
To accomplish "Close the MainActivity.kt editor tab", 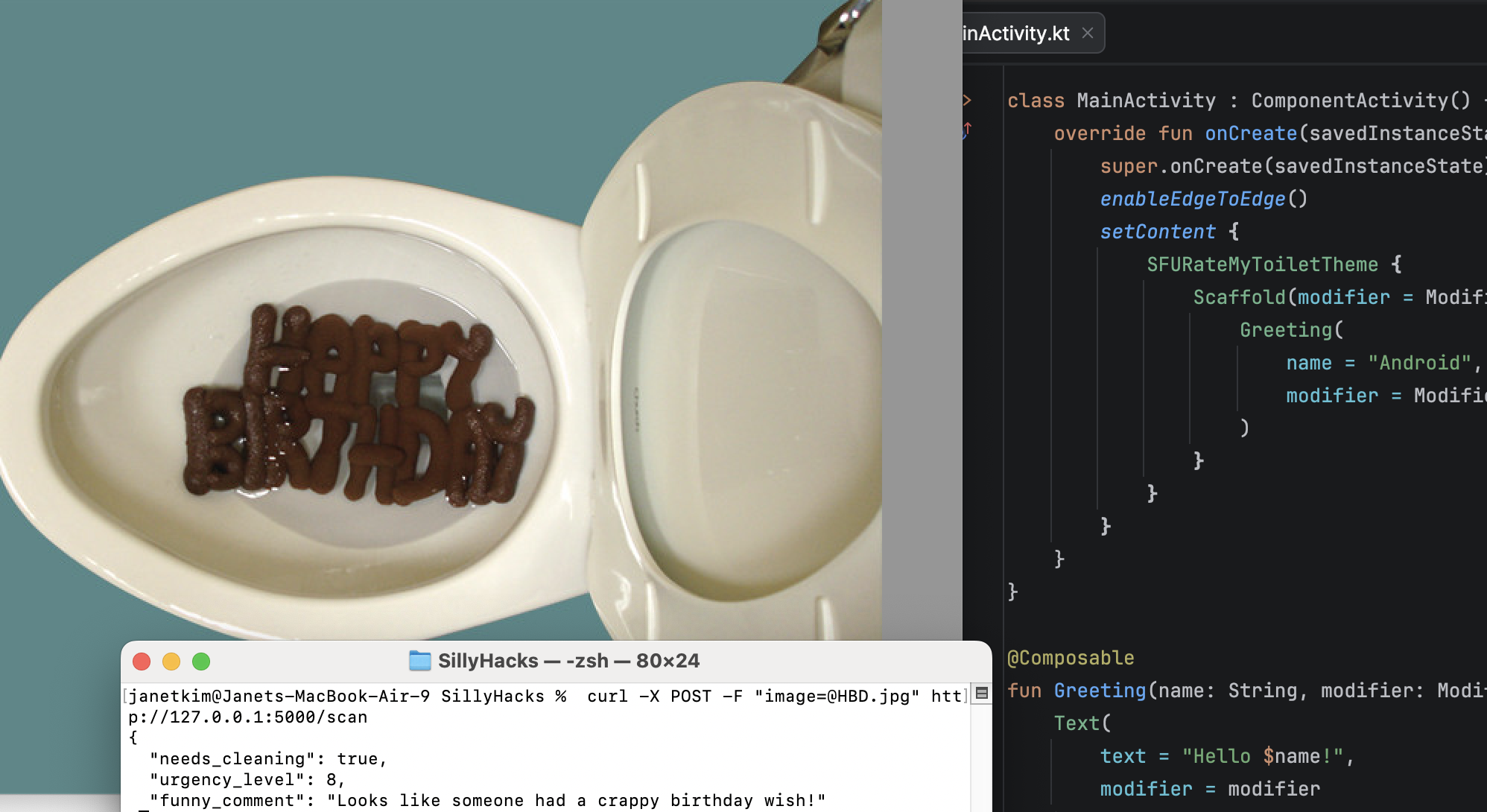I will (1088, 33).
